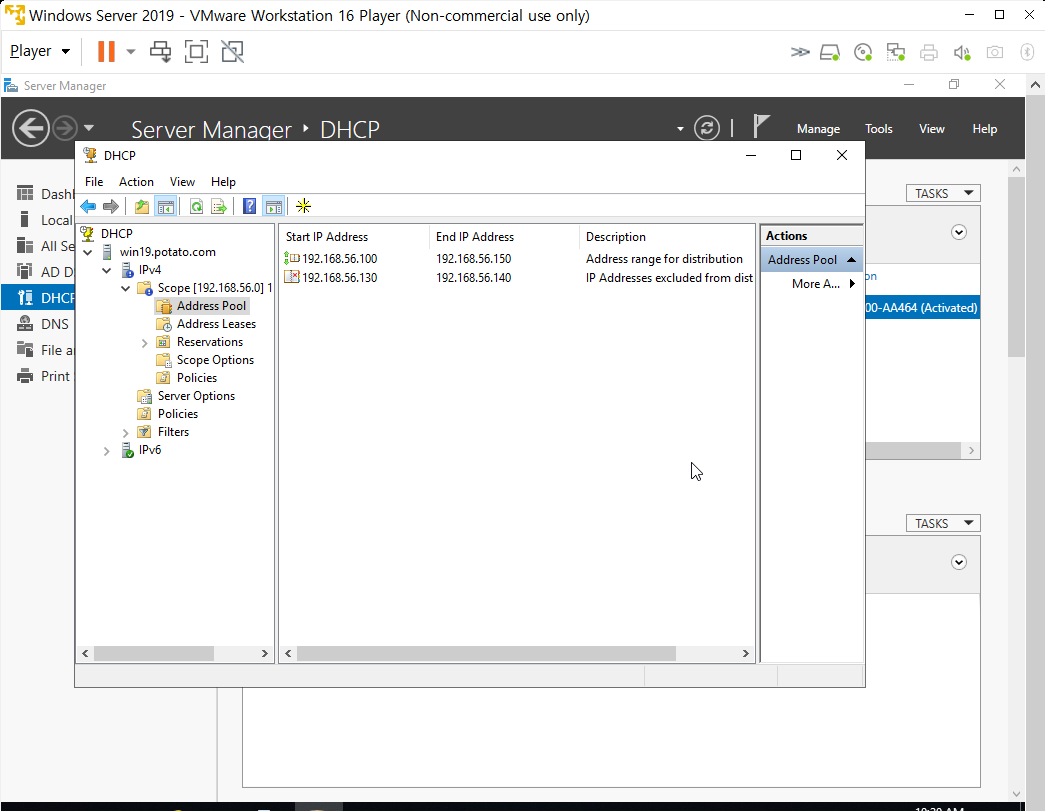Open the Player dropdown menu

tap(40, 51)
